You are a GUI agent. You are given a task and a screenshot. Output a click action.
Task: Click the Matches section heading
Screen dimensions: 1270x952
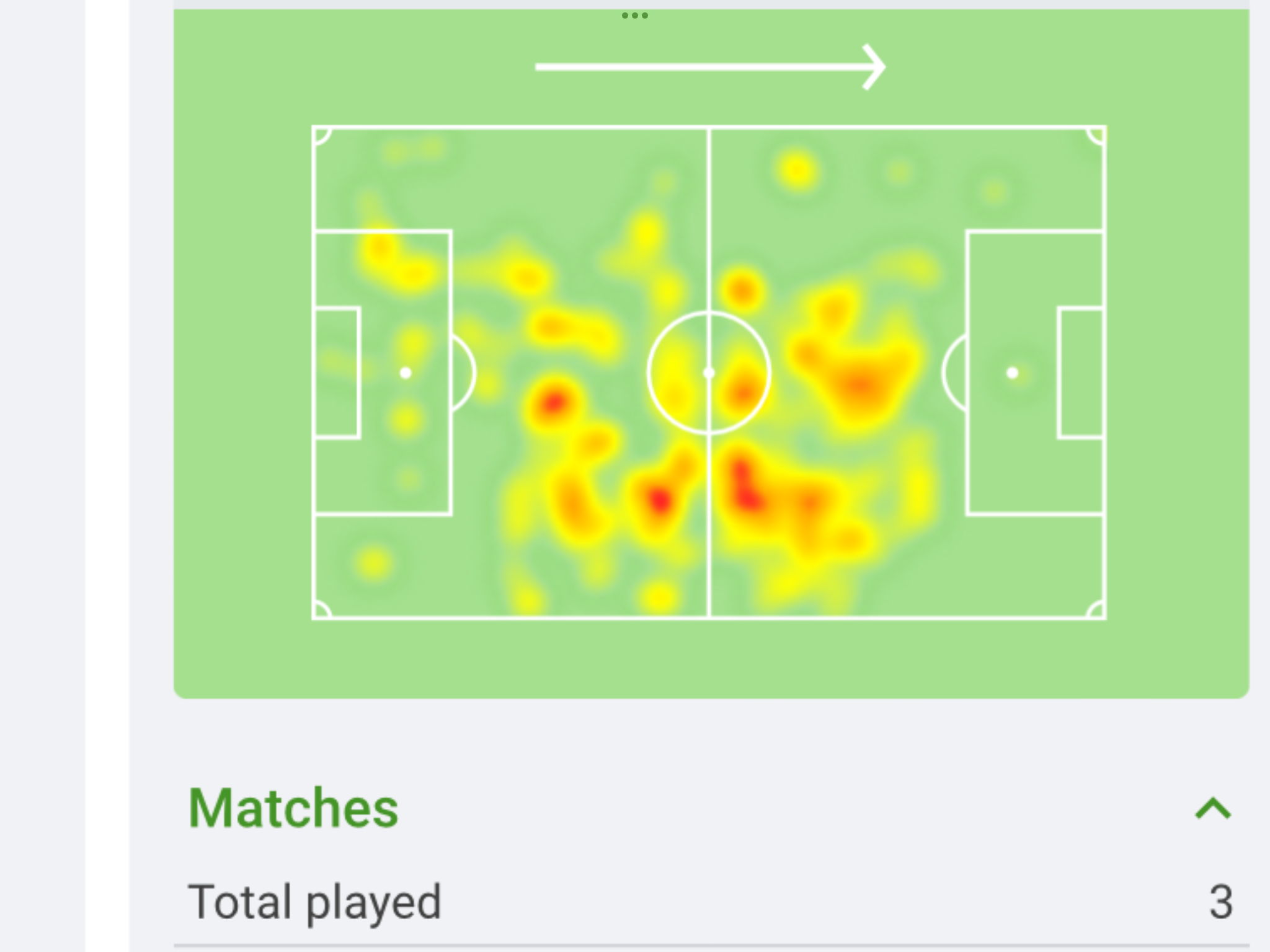(293, 808)
